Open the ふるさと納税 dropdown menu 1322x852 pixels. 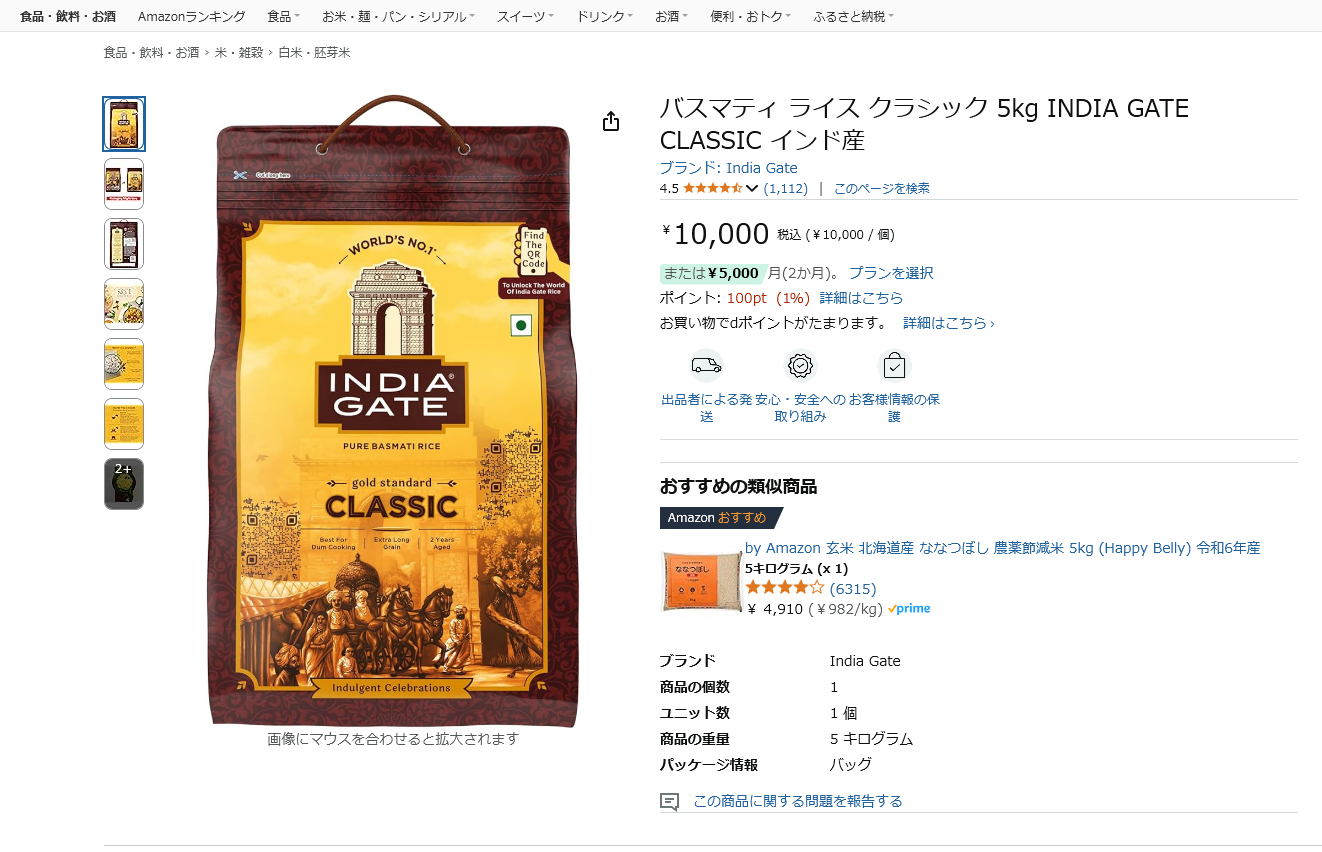coord(853,16)
